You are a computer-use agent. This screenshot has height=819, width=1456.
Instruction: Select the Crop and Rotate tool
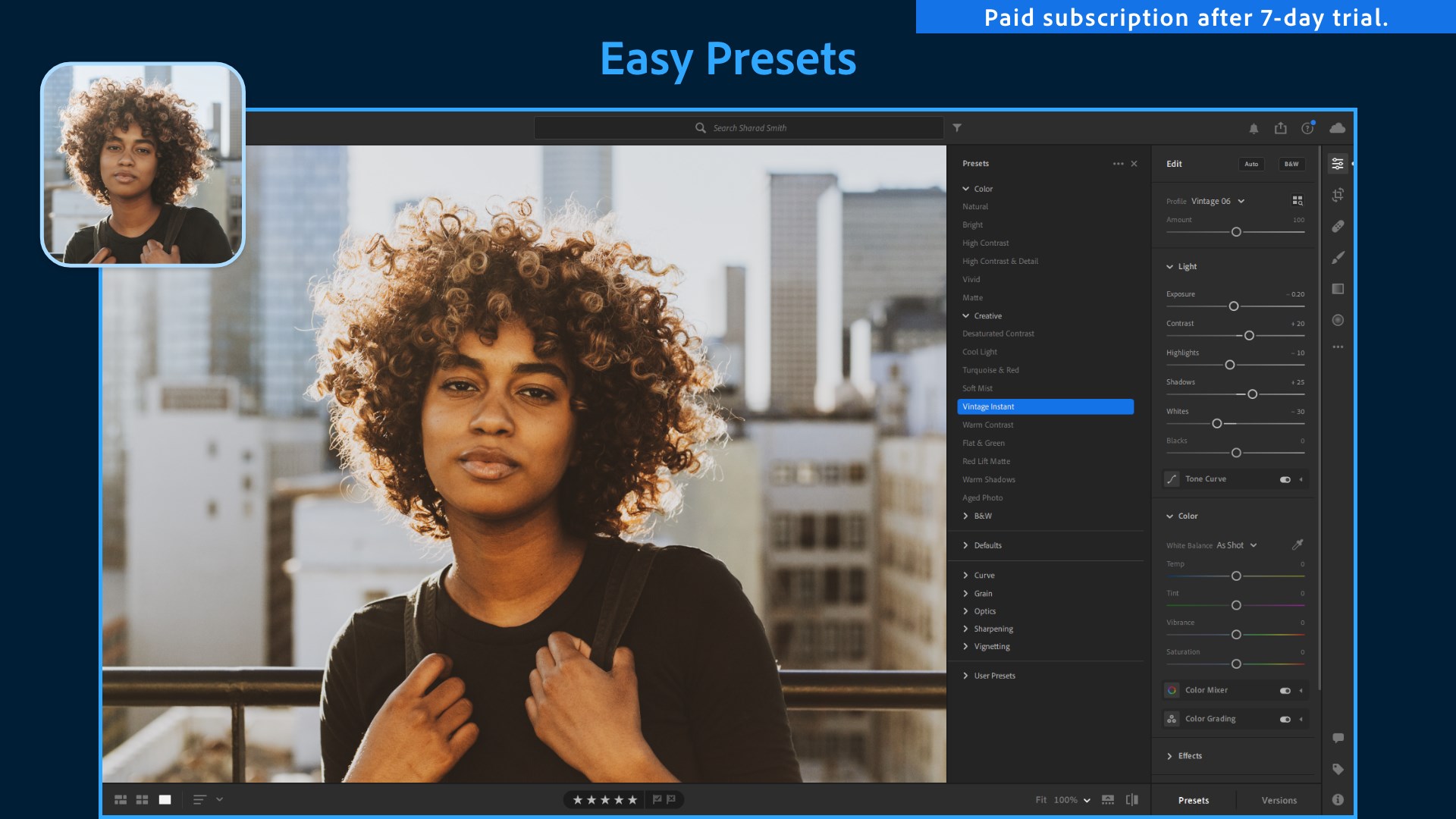[1338, 195]
